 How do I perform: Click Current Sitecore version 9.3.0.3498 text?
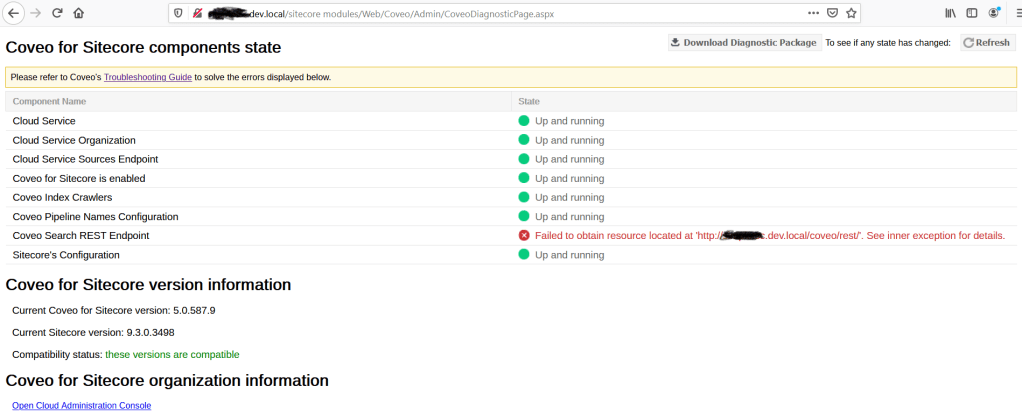click(93, 332)
